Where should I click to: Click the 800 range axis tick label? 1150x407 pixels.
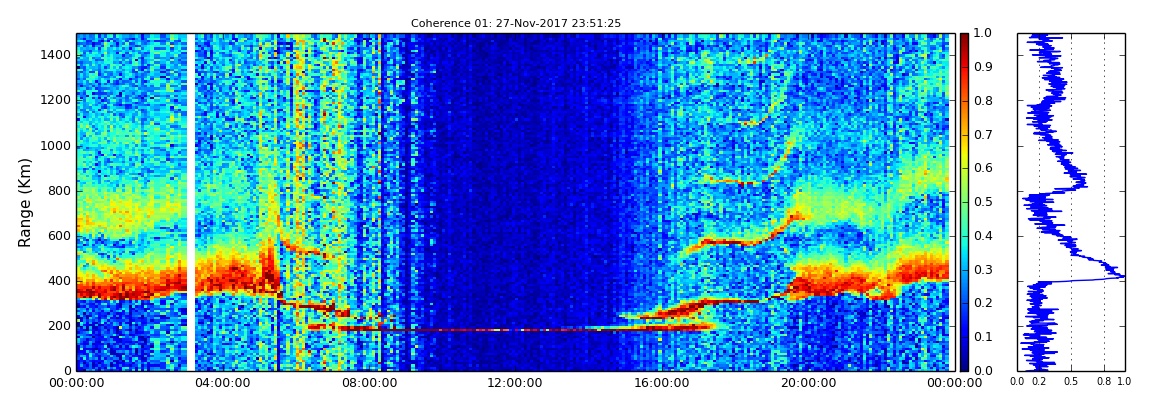60,191
